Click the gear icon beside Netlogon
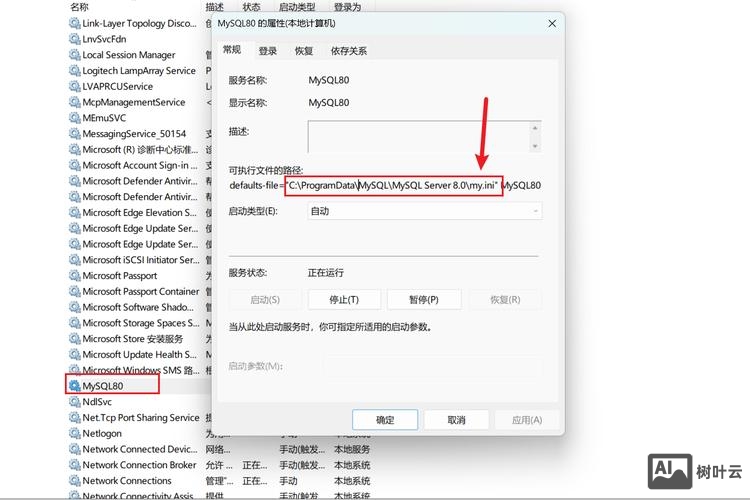Screen dimensions: 750x500 point(74,433)
